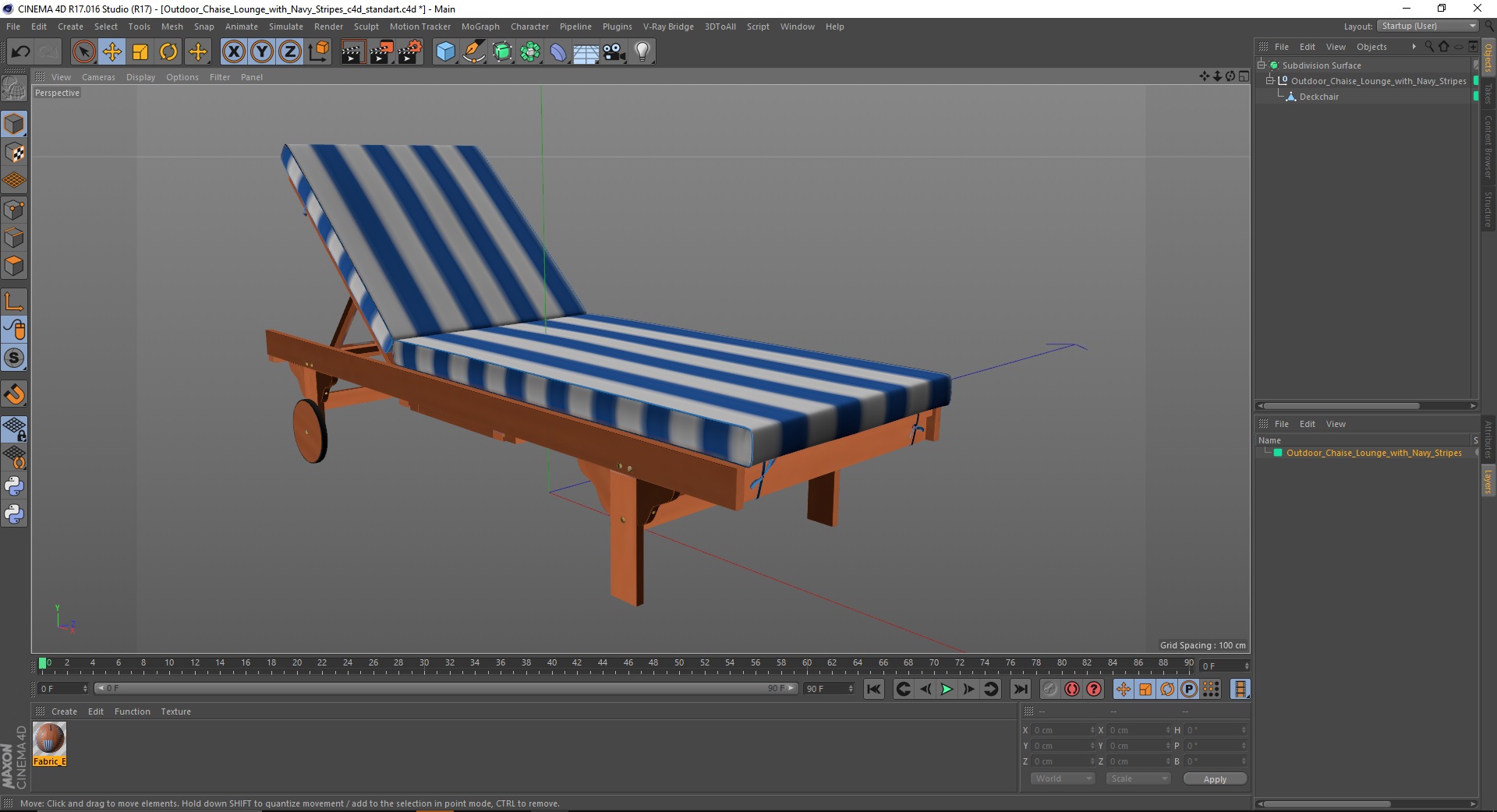Viewport: 1497px width, 812px height.
Task: Open the Deformer icon
Action: [558, 52]
